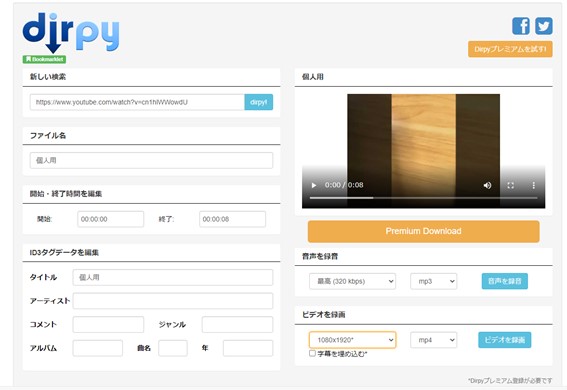
Task: Click the file name input field
Action: [151, 160]
